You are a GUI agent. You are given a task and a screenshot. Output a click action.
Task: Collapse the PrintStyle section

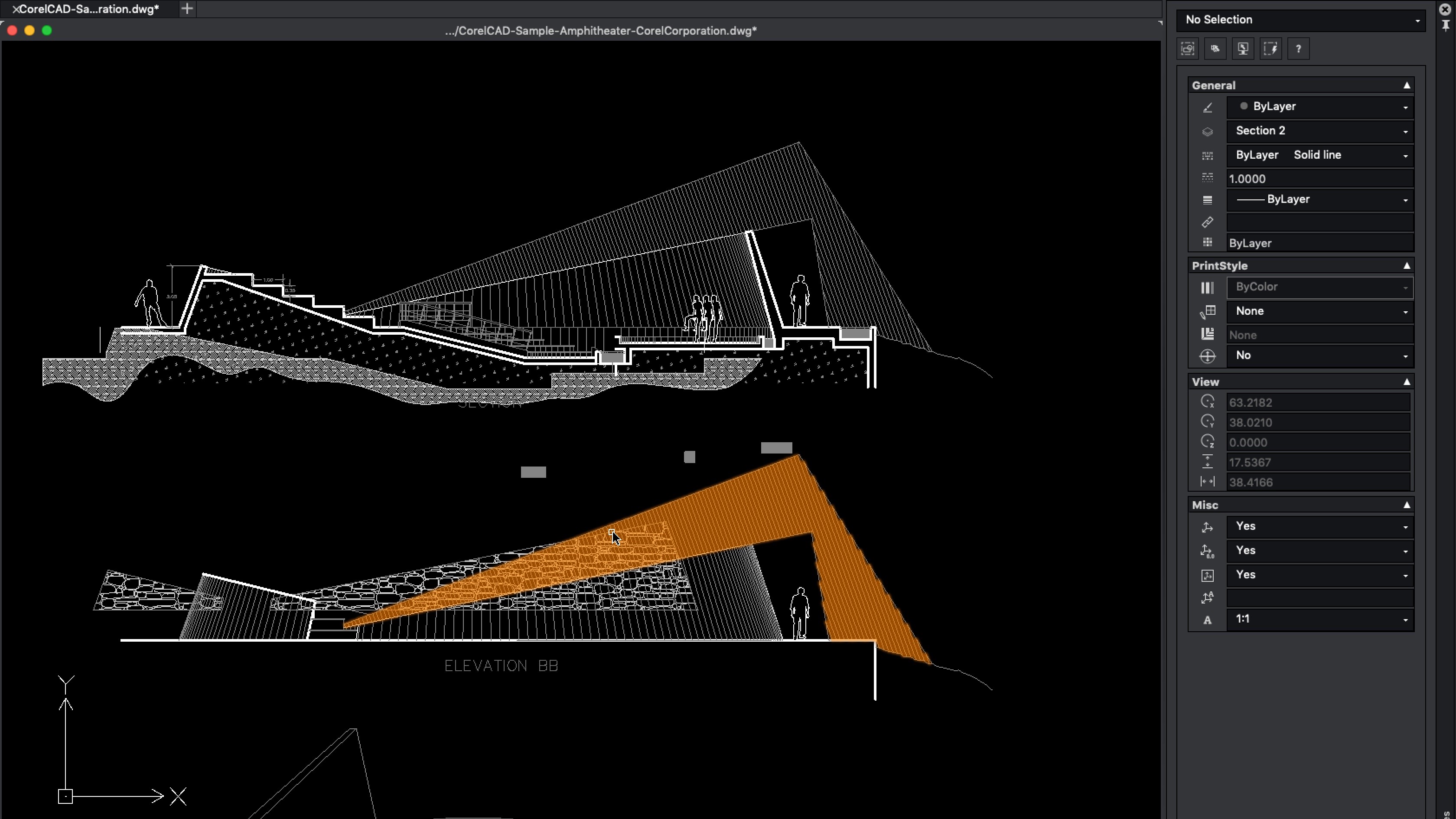coord(1406,266)
